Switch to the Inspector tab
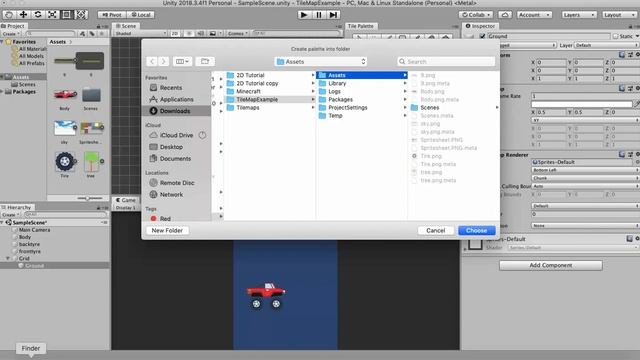 [x=480, y=26]
